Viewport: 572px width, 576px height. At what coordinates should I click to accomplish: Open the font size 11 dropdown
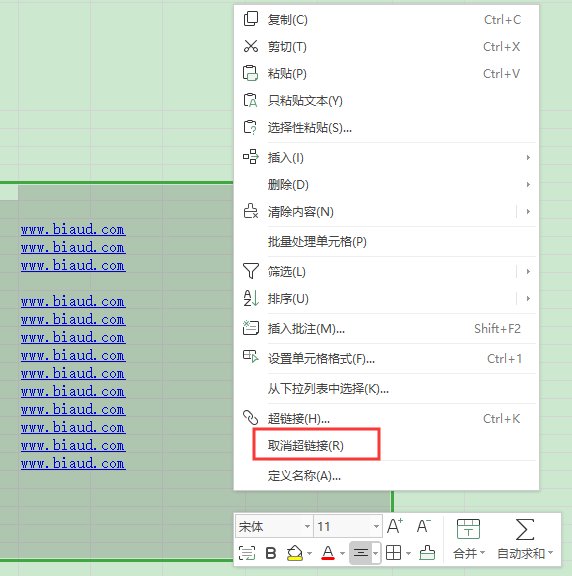coord(376,526)
